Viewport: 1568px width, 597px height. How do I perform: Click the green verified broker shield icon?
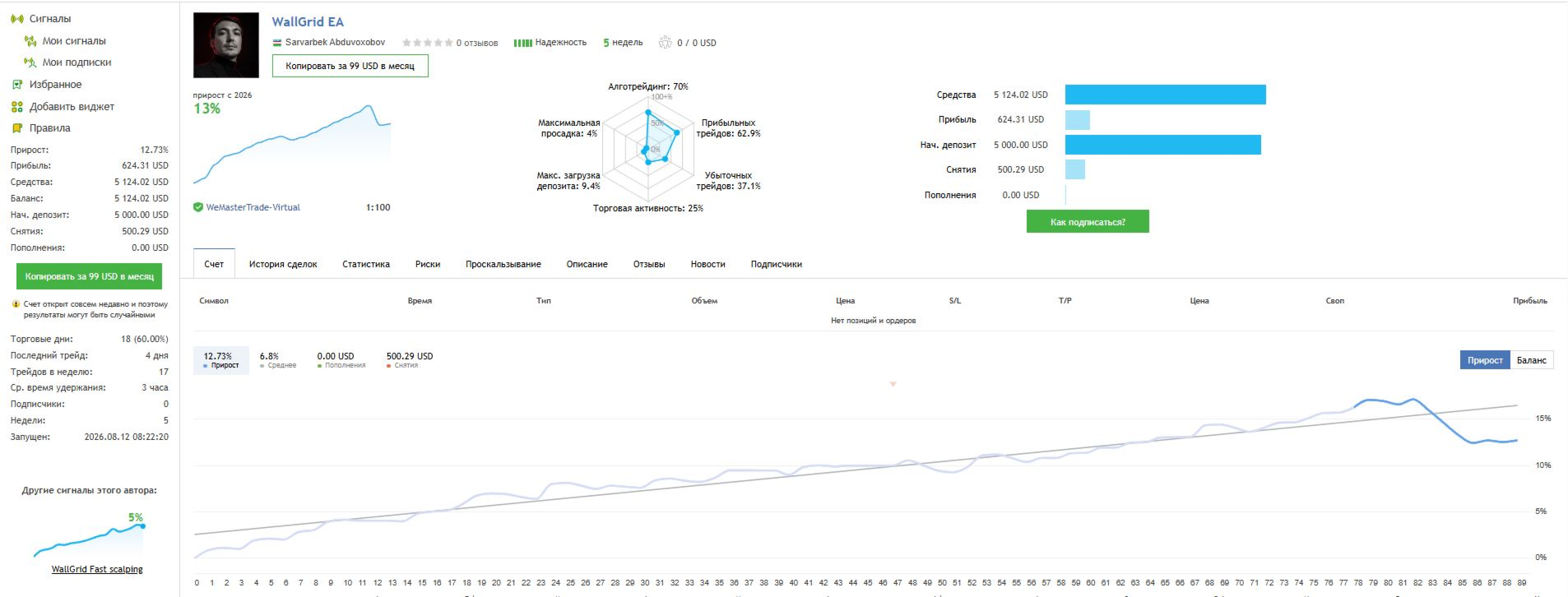[197, 207]
